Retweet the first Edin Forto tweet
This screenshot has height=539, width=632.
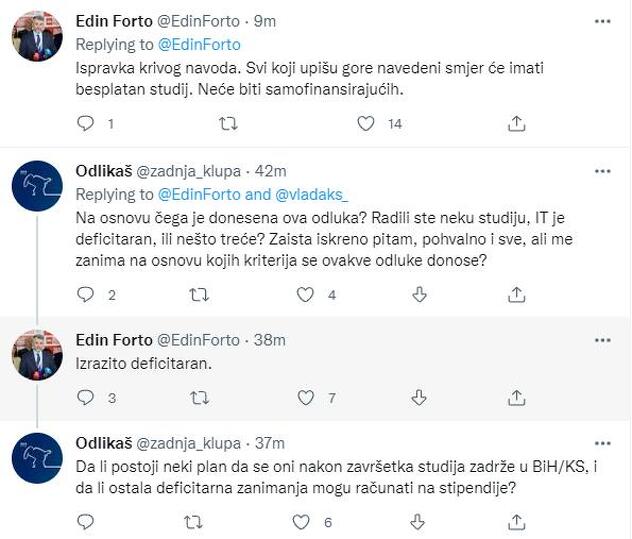[228, 123]
